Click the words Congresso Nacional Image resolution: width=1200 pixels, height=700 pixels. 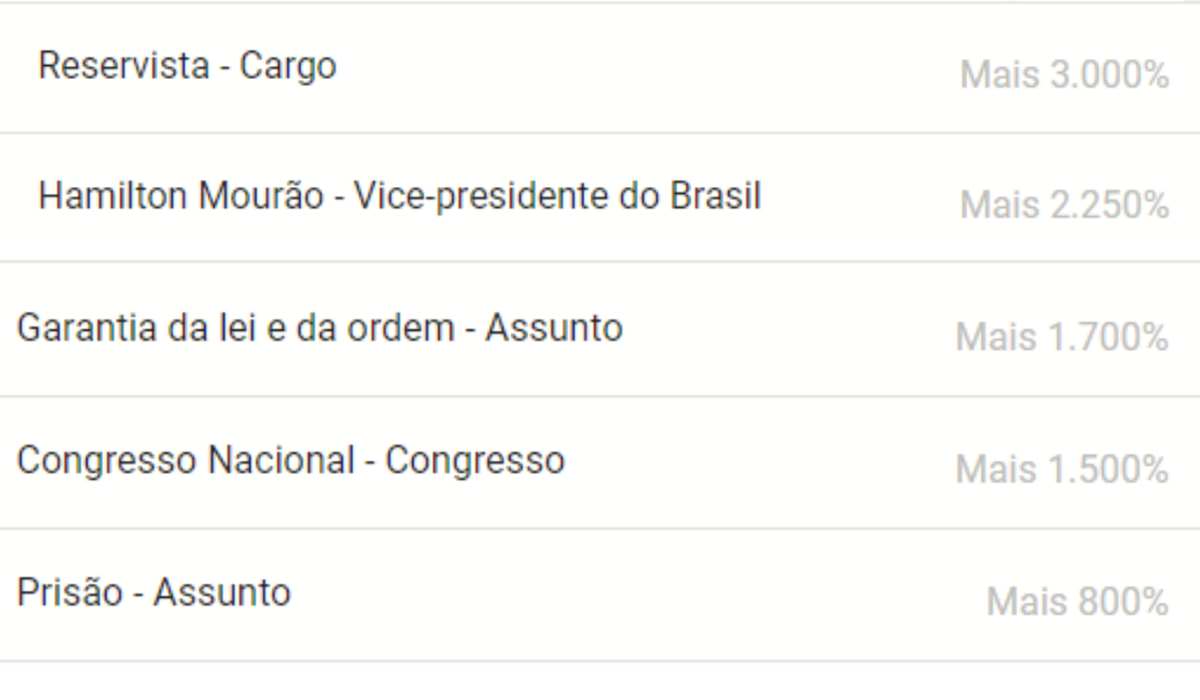[x=186, y=460]
